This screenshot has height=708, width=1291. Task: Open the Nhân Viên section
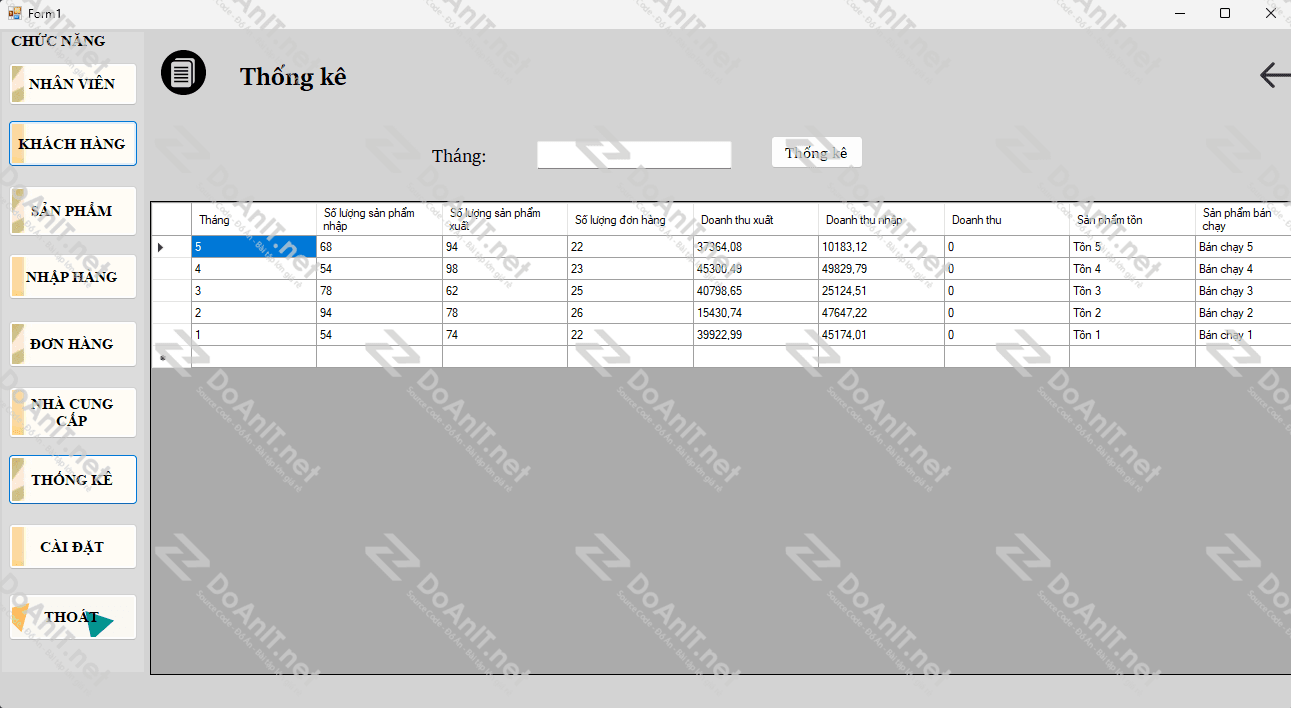pyautogui.click(x=73, y=84)
